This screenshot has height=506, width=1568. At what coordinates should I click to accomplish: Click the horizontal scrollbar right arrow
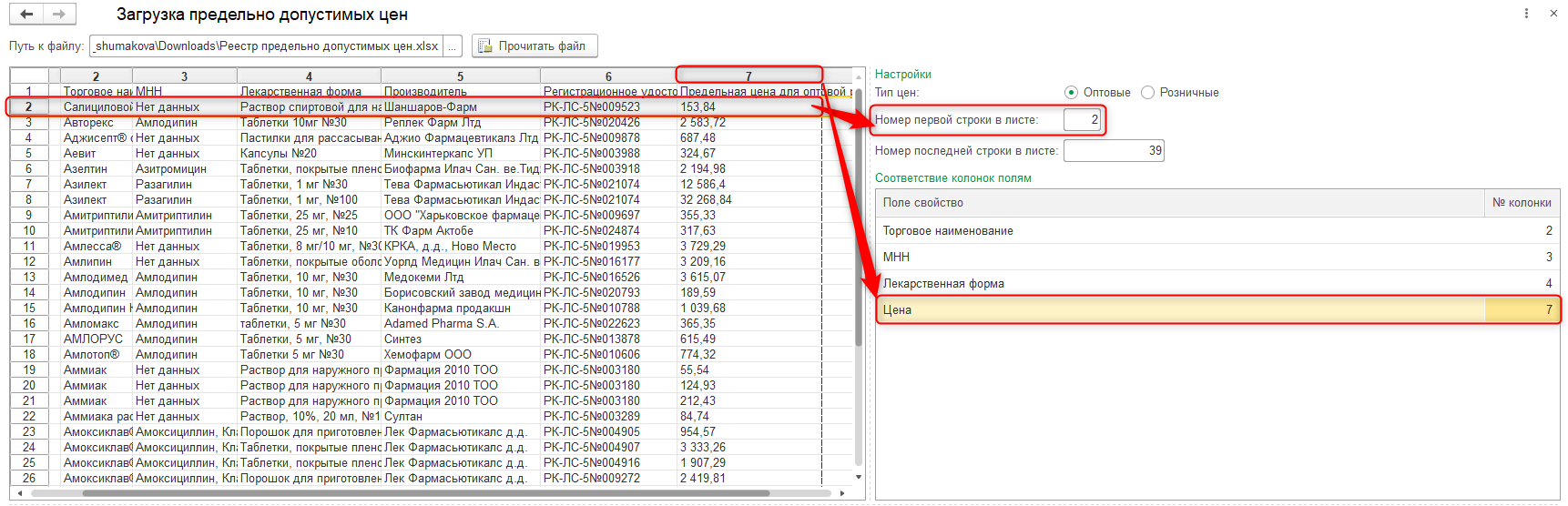coord(841,493)
